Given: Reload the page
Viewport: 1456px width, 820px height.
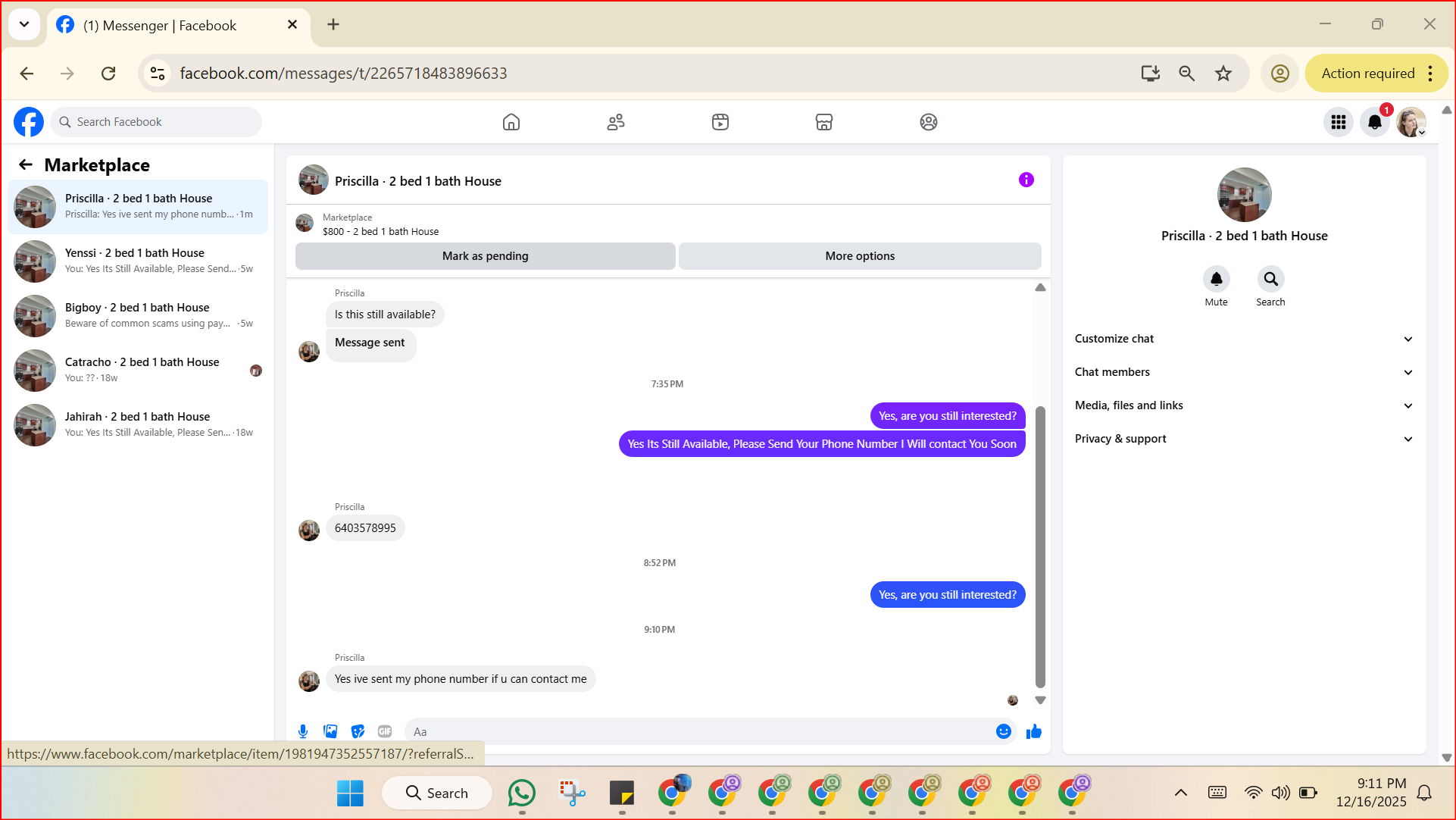Looking at the screenshot, I should (108, 74).
